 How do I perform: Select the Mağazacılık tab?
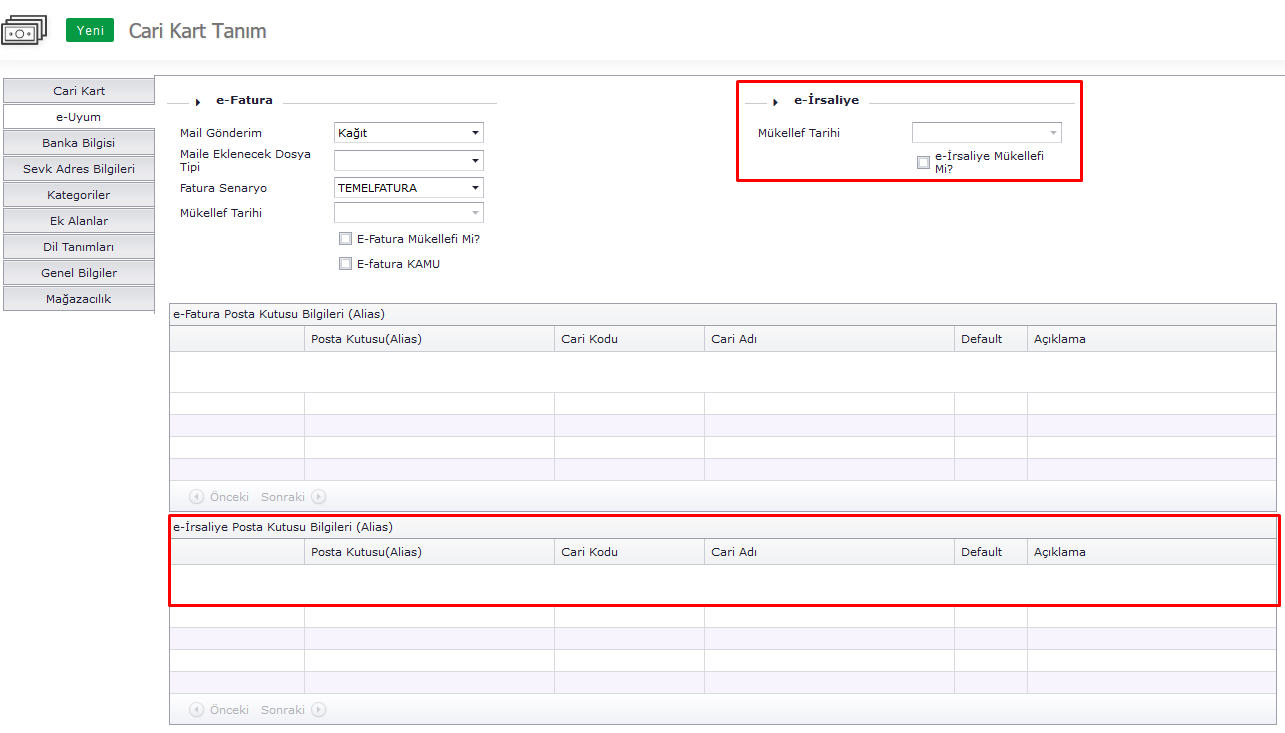(x=79, y=299)
